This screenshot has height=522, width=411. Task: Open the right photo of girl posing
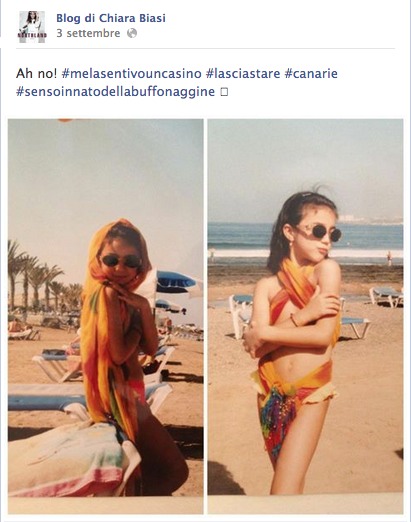coord(305,307)
